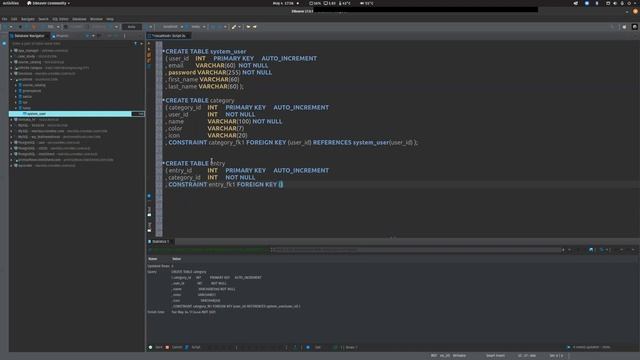The image size is (640, 360).
Task: Switch to the Projects tab
Action: [x=60, y=36]
